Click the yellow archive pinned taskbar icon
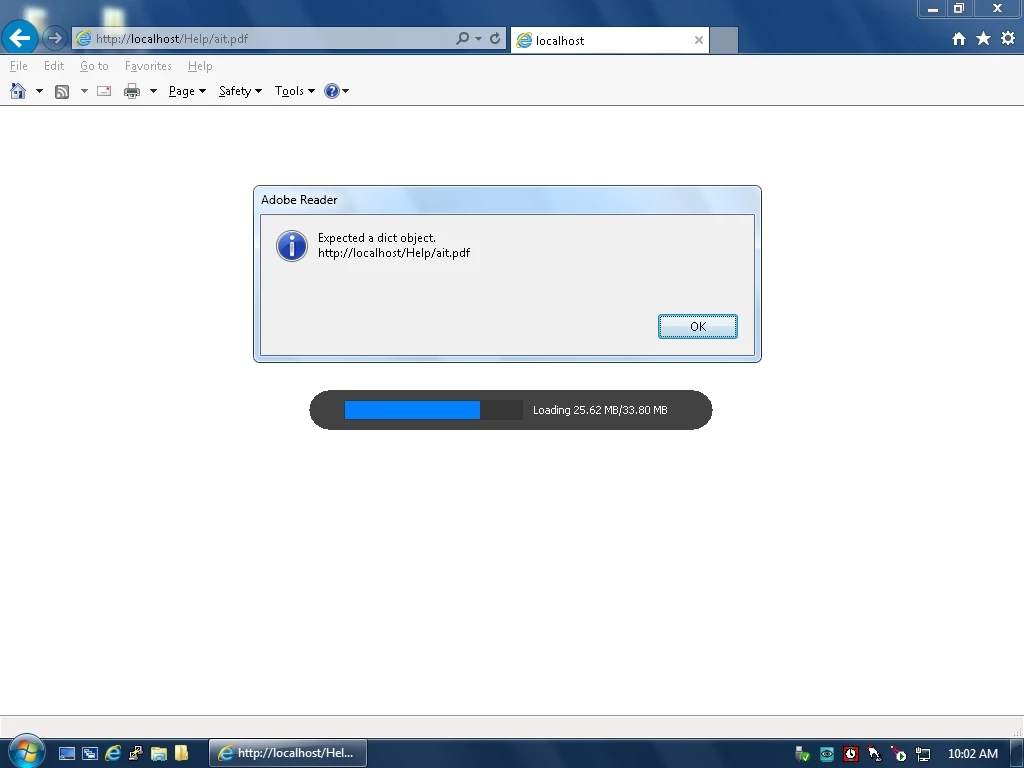This screenshot has height=768, width=1024. pos(181,753)
